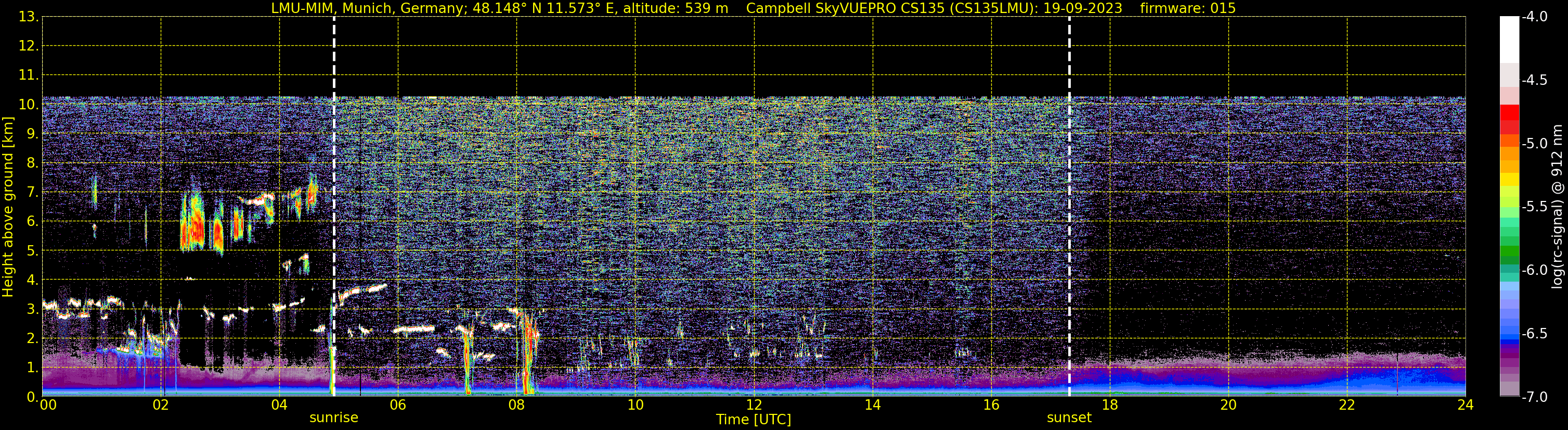The width and height of the screenshot is (1568, 430).
Task: Click the 'Time [UTC]' axis label
Action: [x=754, y=420]
